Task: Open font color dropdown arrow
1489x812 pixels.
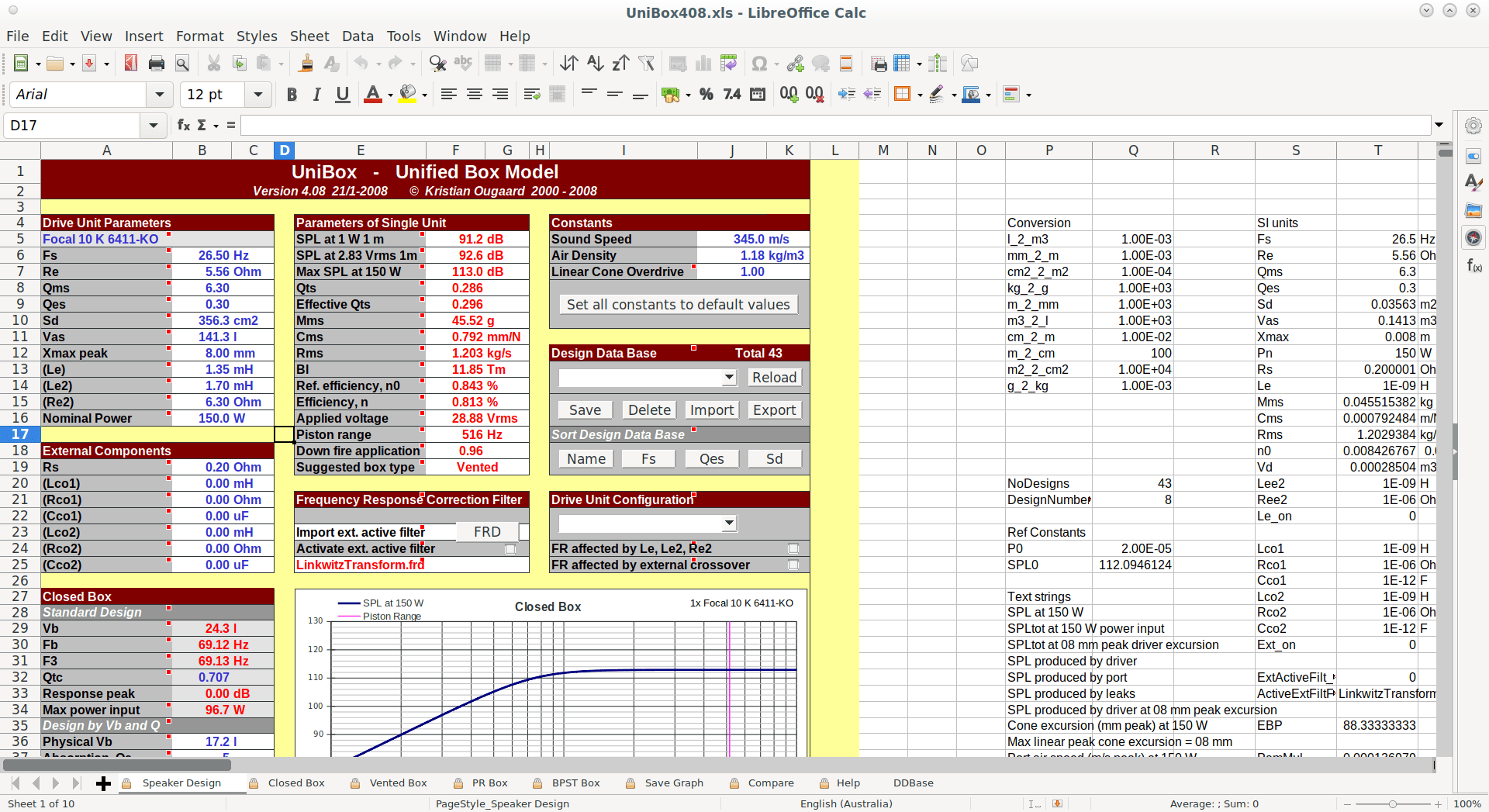Action: [390, 95]
